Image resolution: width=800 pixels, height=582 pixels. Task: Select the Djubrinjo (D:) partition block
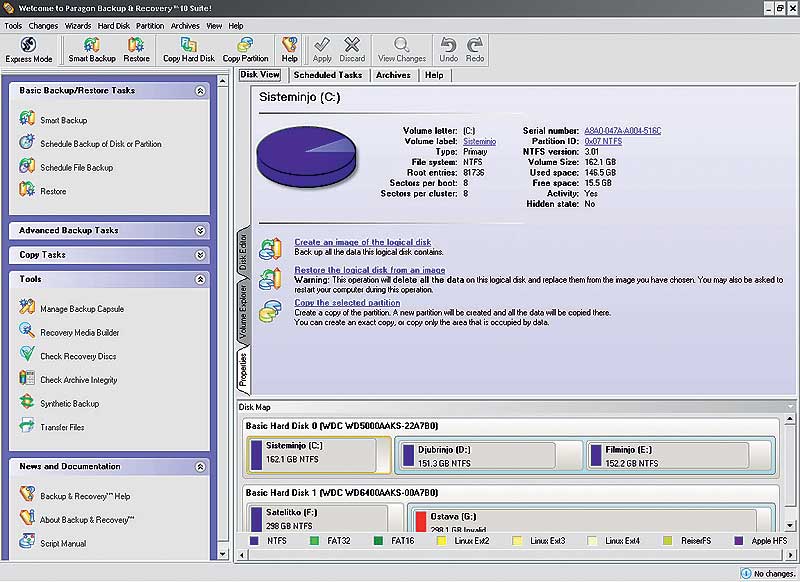tap(489, 456)
